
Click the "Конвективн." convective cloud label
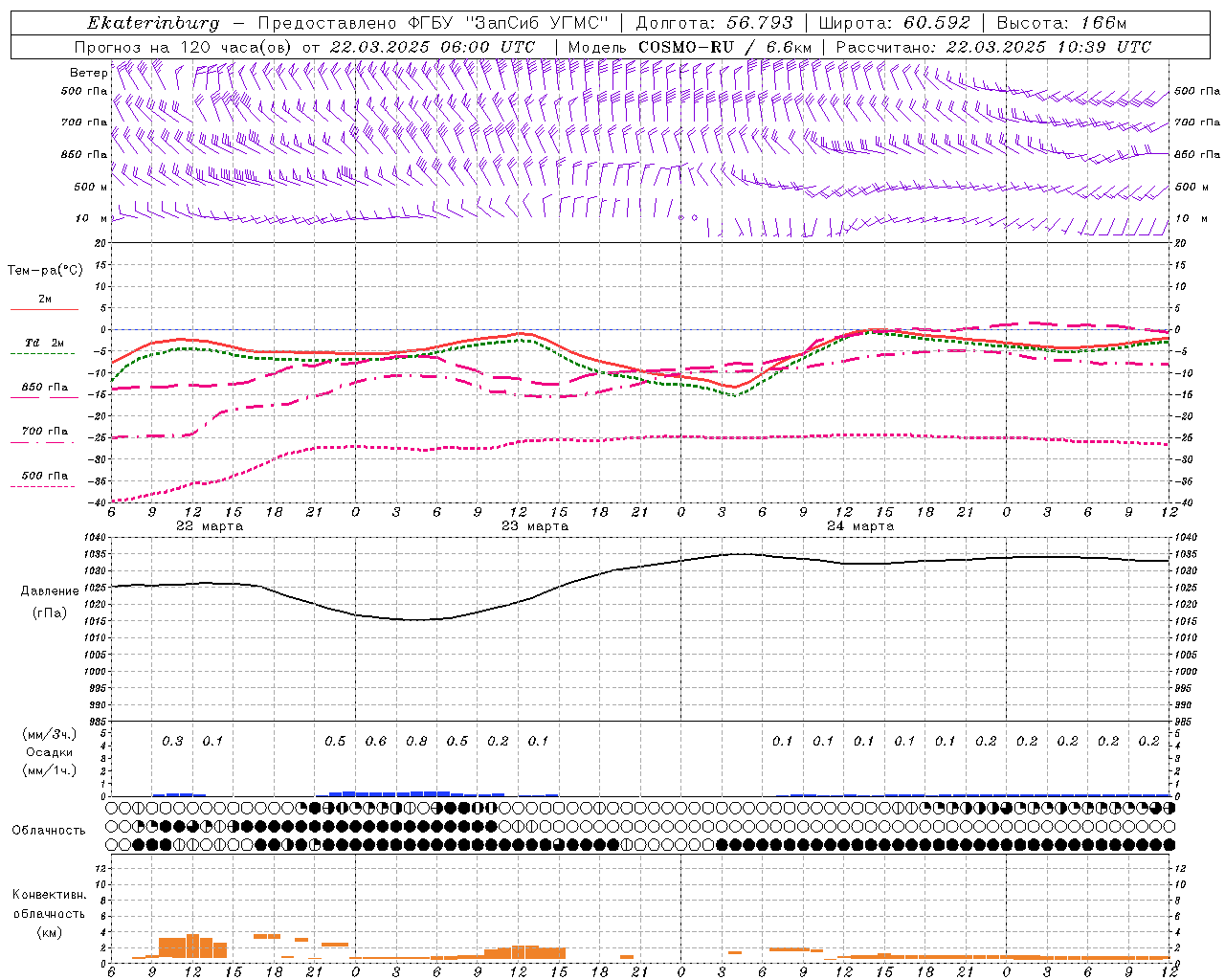49,895
